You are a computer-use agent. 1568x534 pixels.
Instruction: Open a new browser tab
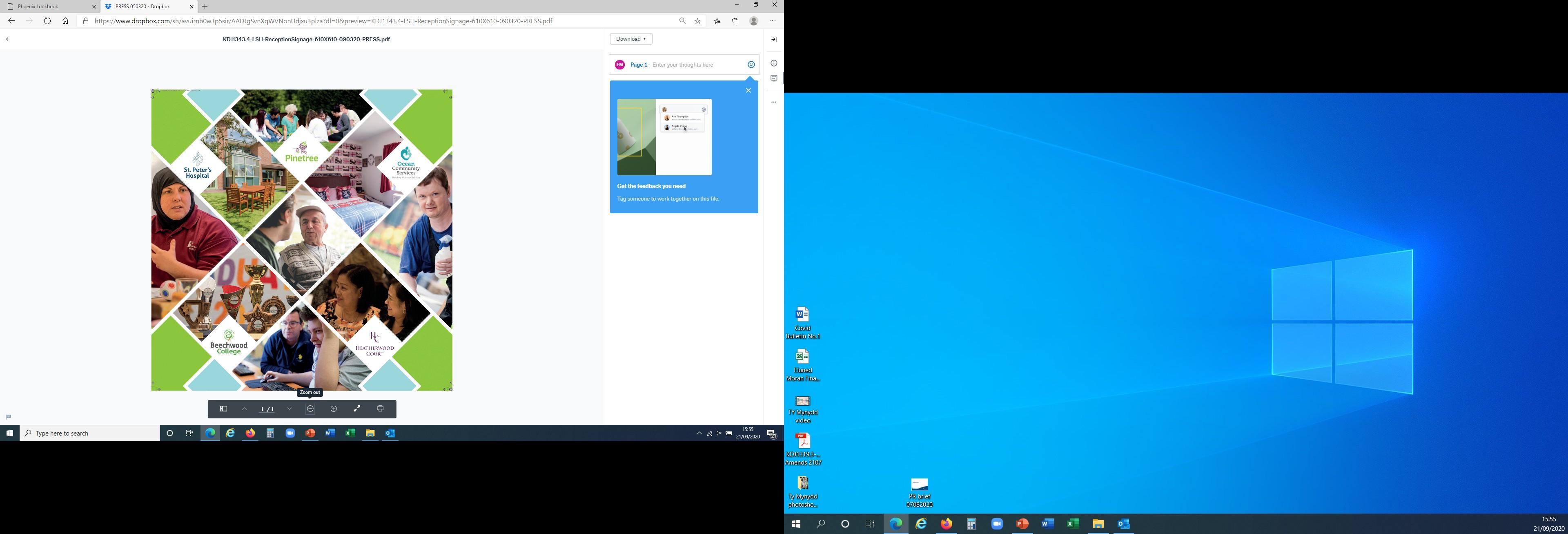[205, 7]
